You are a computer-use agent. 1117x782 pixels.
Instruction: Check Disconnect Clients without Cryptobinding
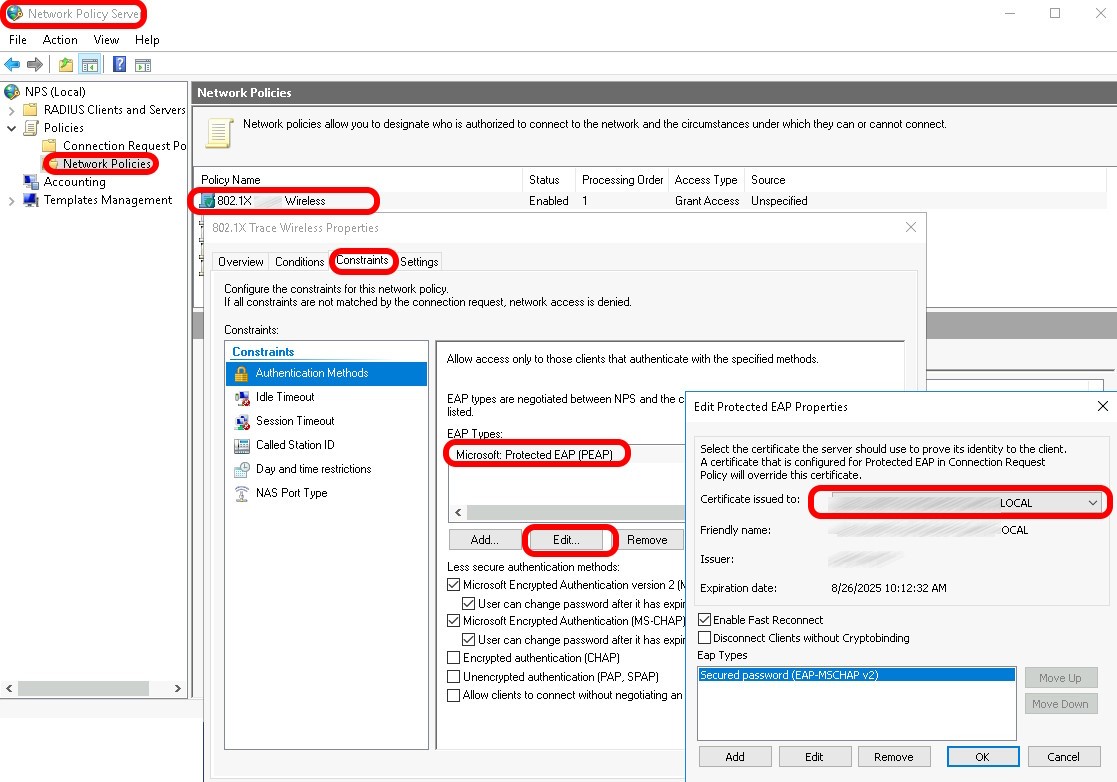tap(705, 637)
